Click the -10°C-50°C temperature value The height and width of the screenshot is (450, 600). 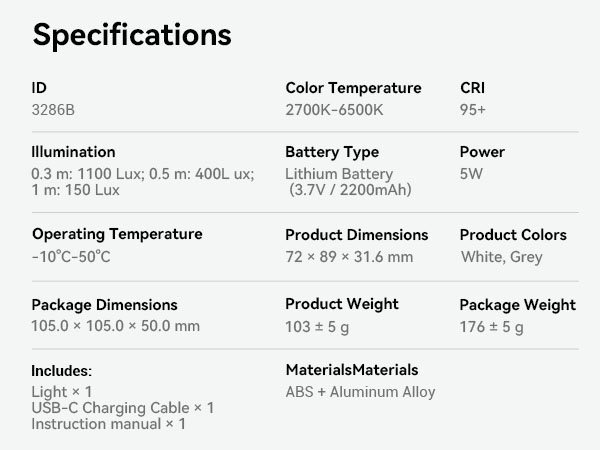(71, 257)
